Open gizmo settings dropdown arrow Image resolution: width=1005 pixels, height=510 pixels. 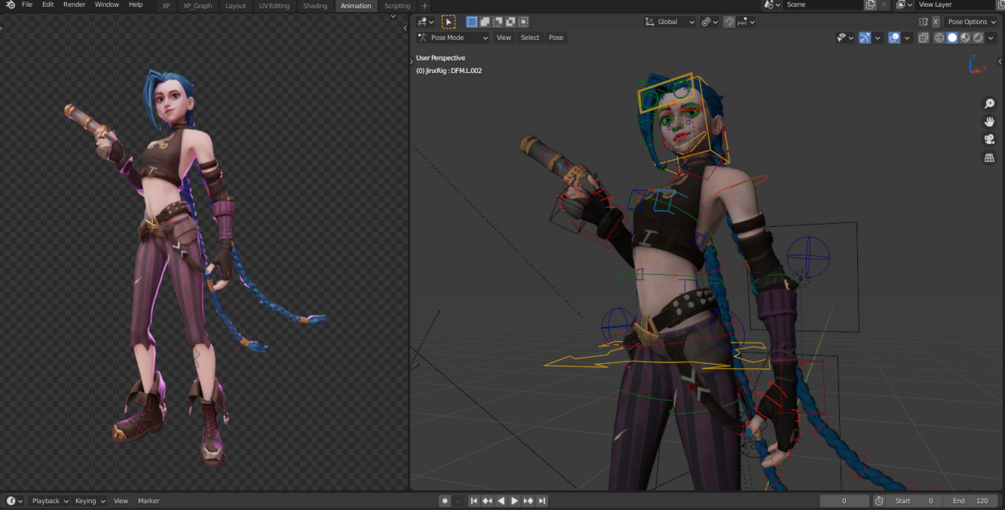(x=877, y=38)
